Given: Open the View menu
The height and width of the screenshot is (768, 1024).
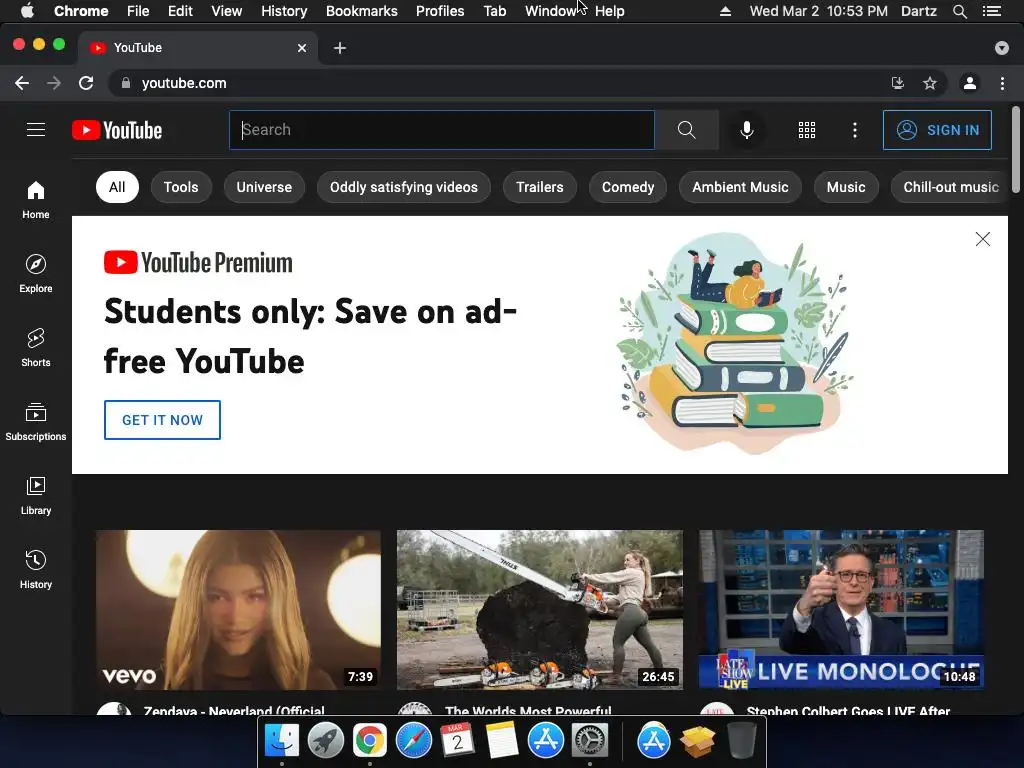Looking at the screenshot, I should pos(227,11).
